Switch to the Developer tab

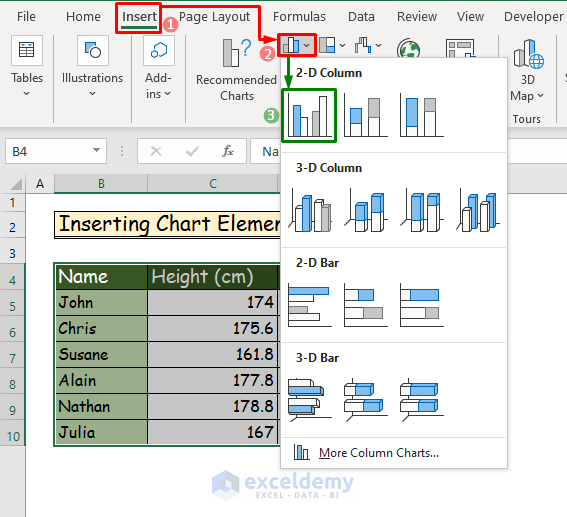tap(534, 17)
